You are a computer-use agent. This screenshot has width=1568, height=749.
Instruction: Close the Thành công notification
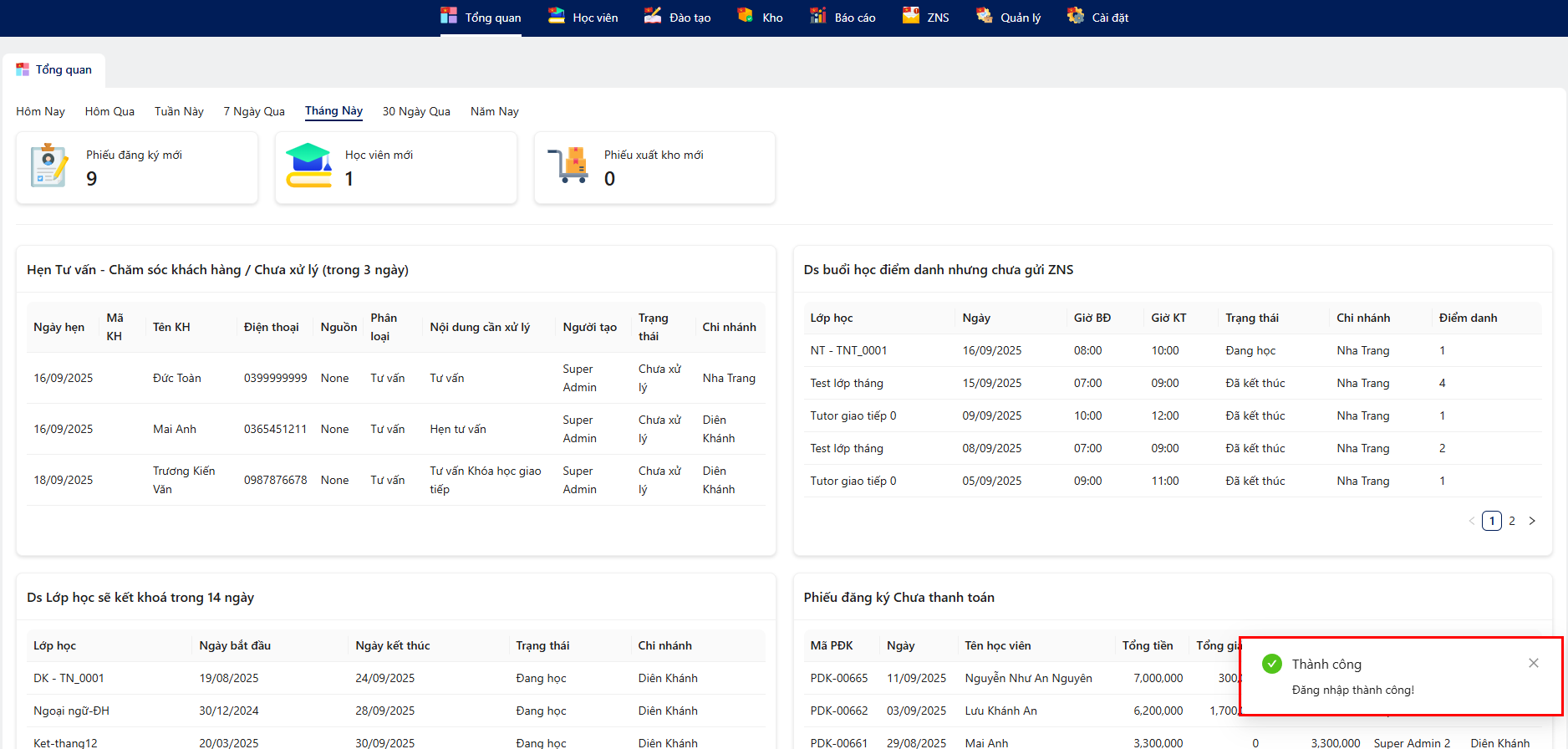tap(1533, 663)
